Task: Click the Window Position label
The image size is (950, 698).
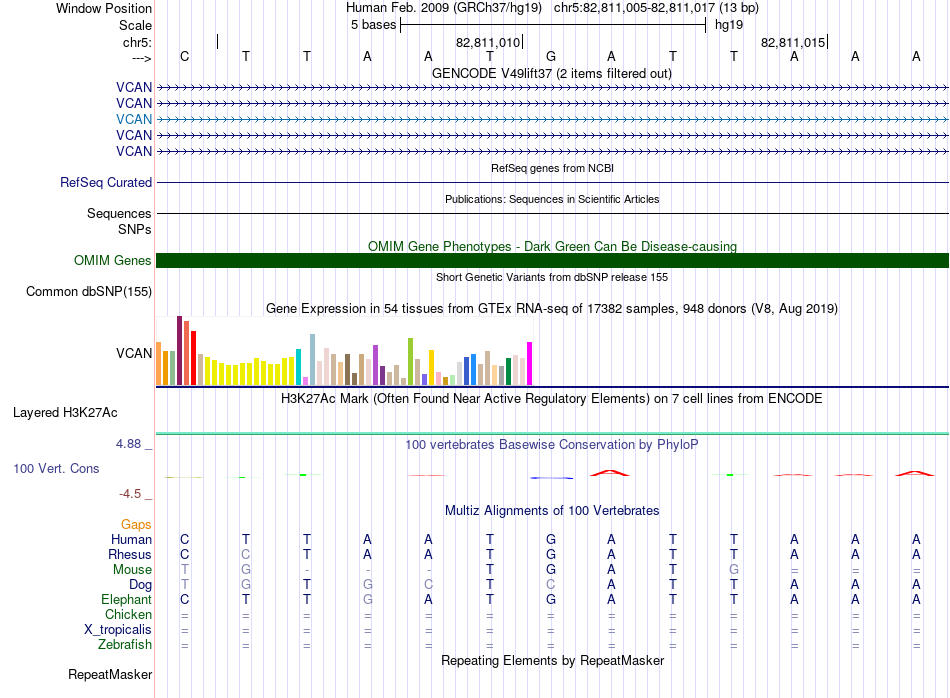Action: click(x=104, y=8)
